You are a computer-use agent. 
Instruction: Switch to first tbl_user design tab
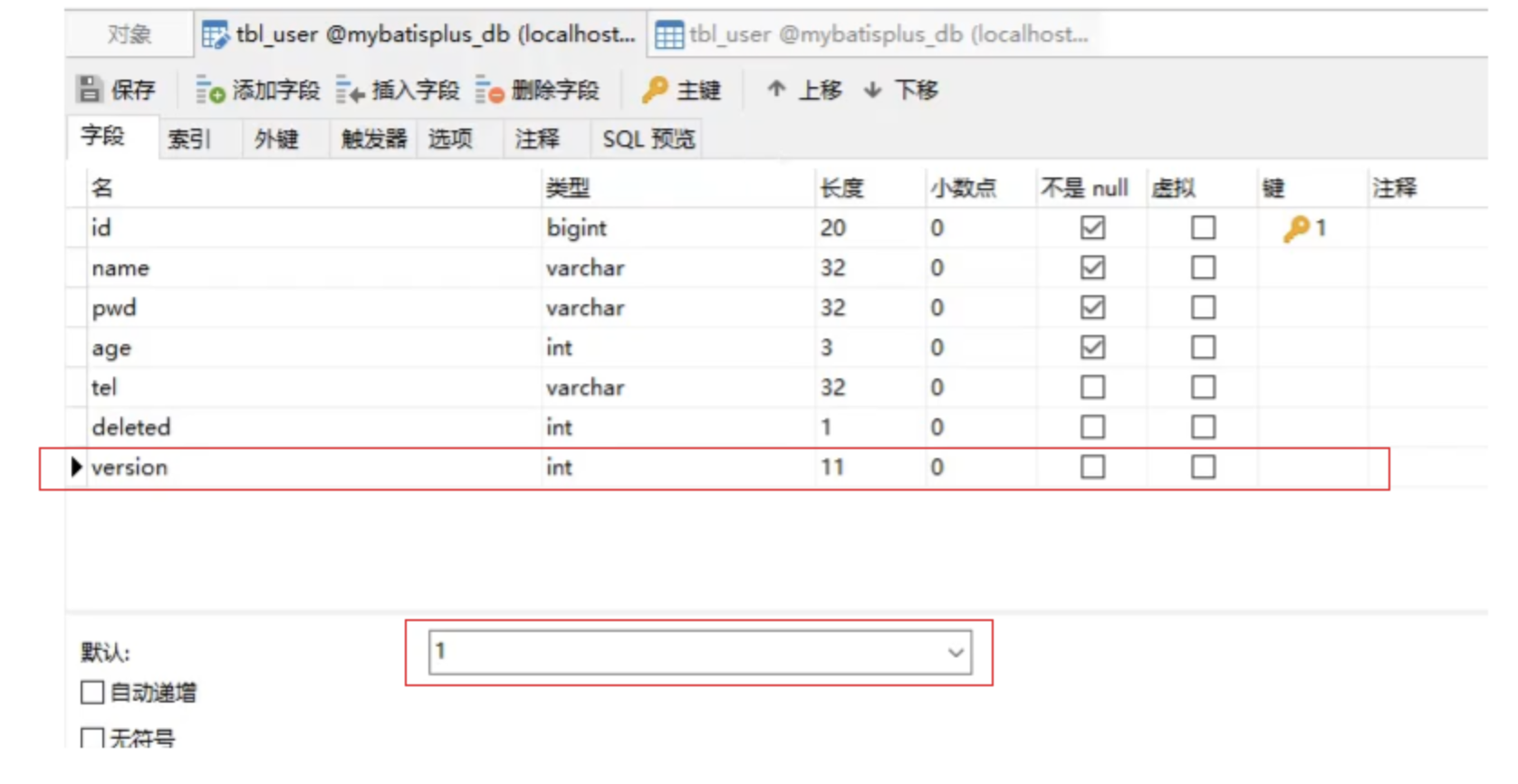420,34
